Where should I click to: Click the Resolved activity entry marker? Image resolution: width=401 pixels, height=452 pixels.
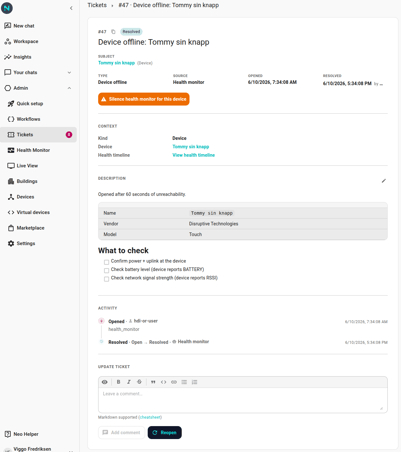coord(101,342)
